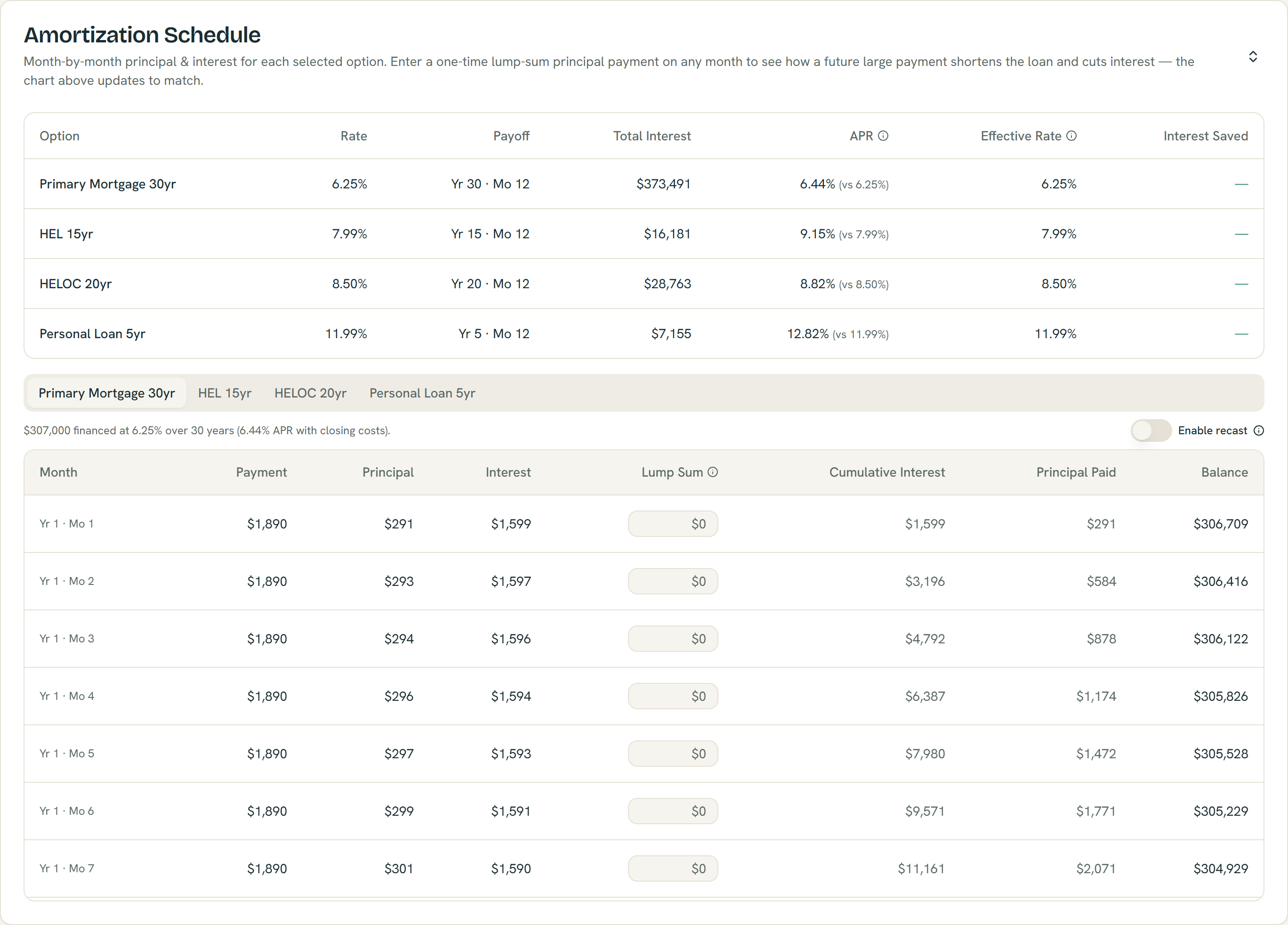Click the 6.44% APR value

click(x=817, y=184)
